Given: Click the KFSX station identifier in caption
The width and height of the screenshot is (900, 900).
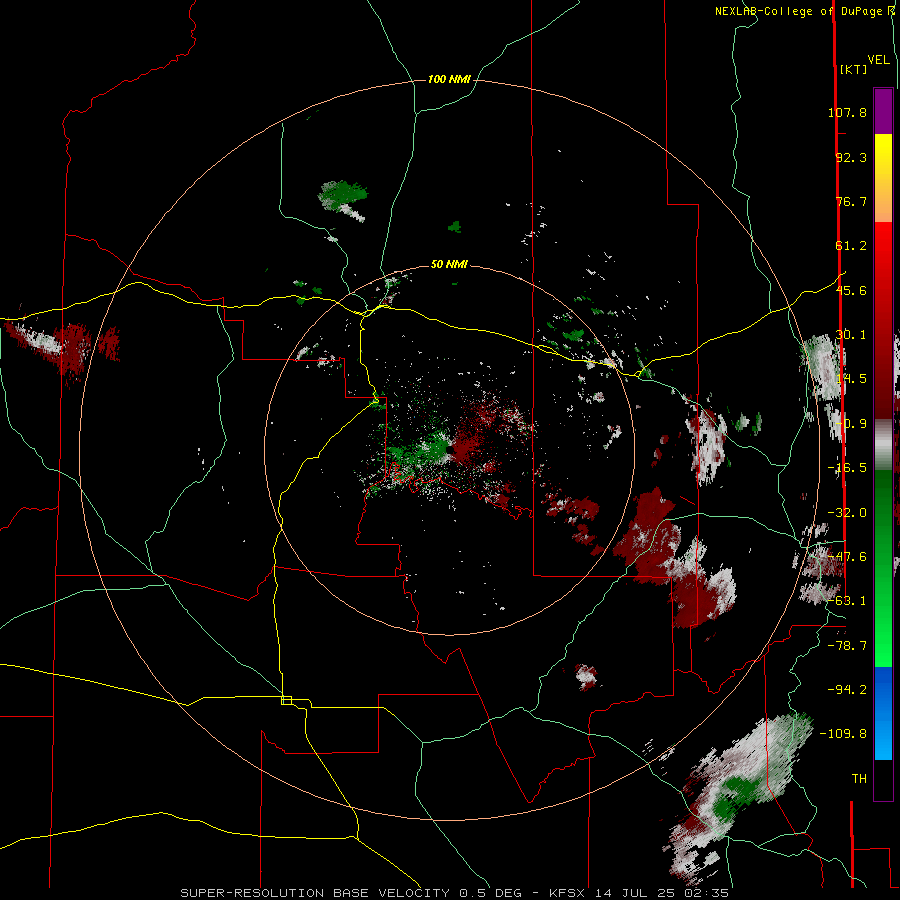Looking at the screenshot, I should click(568, 893).
